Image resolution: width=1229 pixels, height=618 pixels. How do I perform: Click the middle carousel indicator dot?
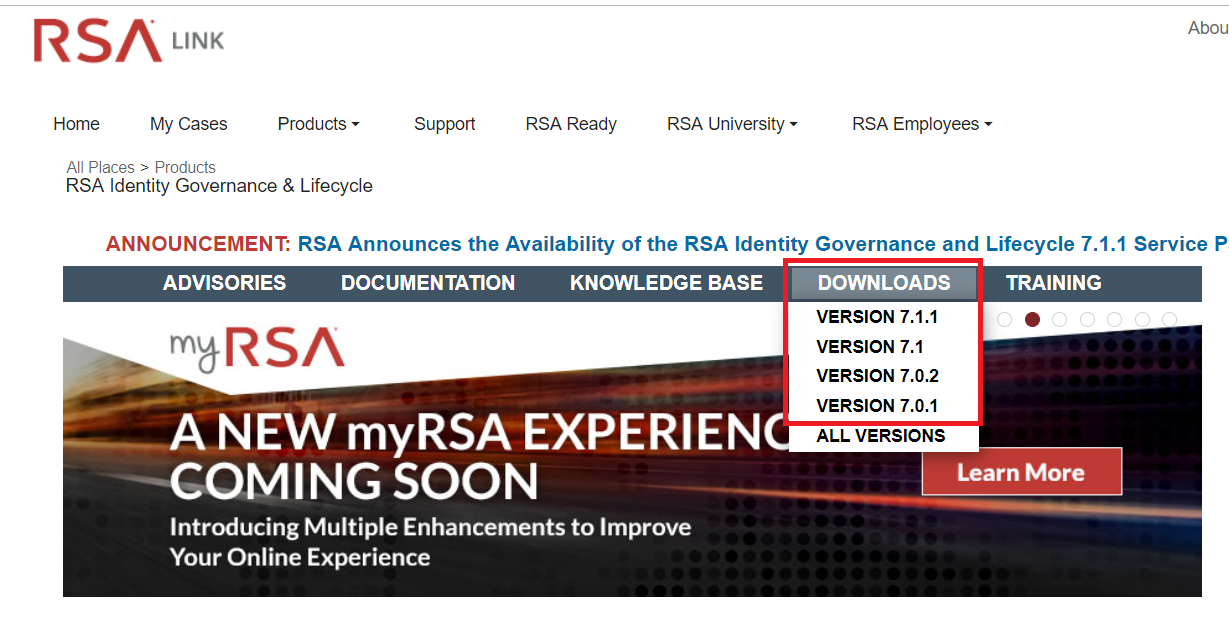coord(1088,319)
